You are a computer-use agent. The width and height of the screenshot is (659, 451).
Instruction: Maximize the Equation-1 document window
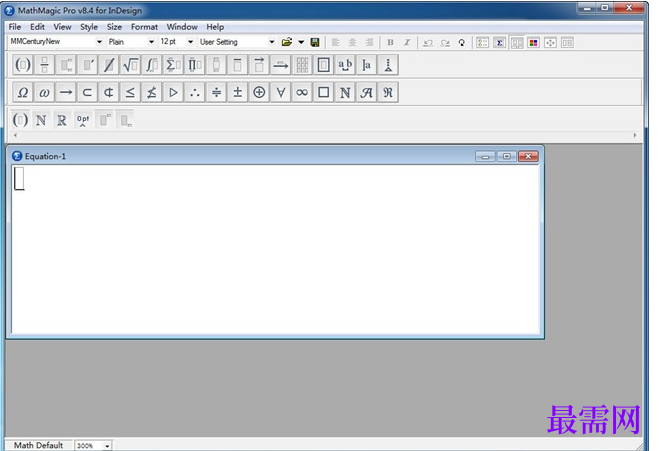(506, 156)
